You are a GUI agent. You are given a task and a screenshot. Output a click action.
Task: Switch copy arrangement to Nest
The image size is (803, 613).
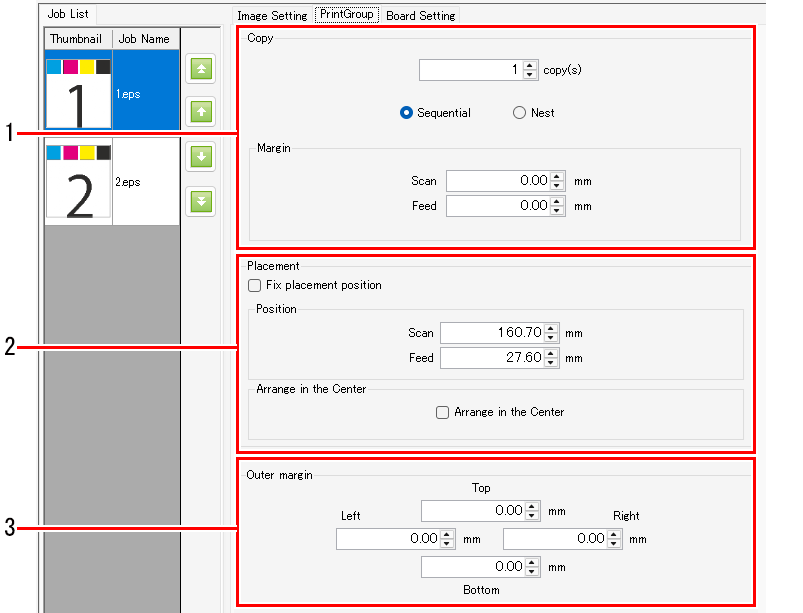520,113
